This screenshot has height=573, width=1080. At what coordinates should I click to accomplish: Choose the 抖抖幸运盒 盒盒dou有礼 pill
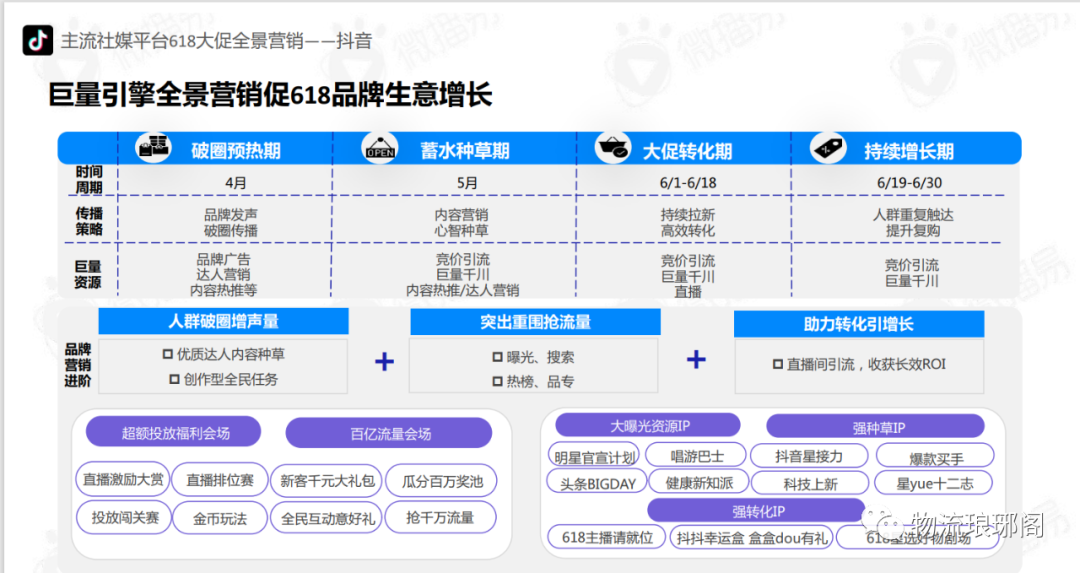coord(751,538)
